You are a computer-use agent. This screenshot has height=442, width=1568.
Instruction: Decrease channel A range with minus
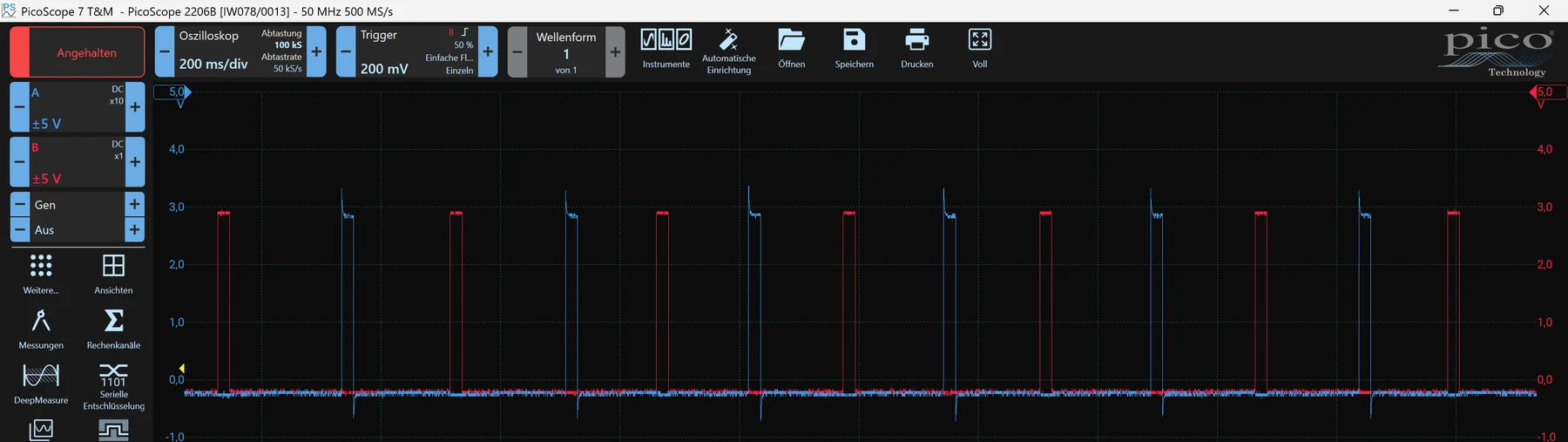[x=19, y=107]
